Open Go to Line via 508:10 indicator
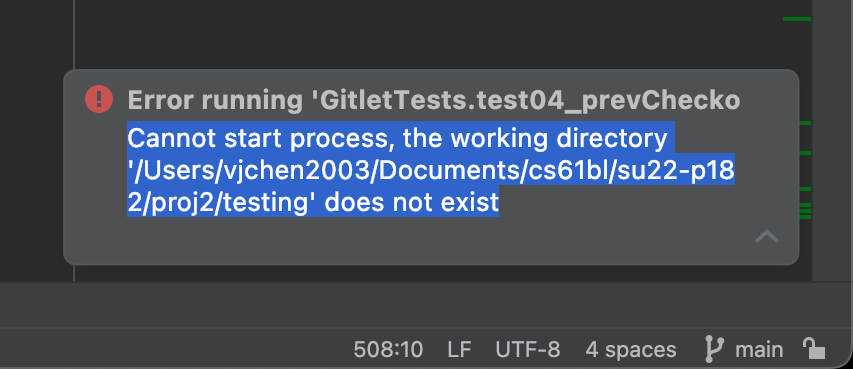853x369 pixels. (388, 349)
